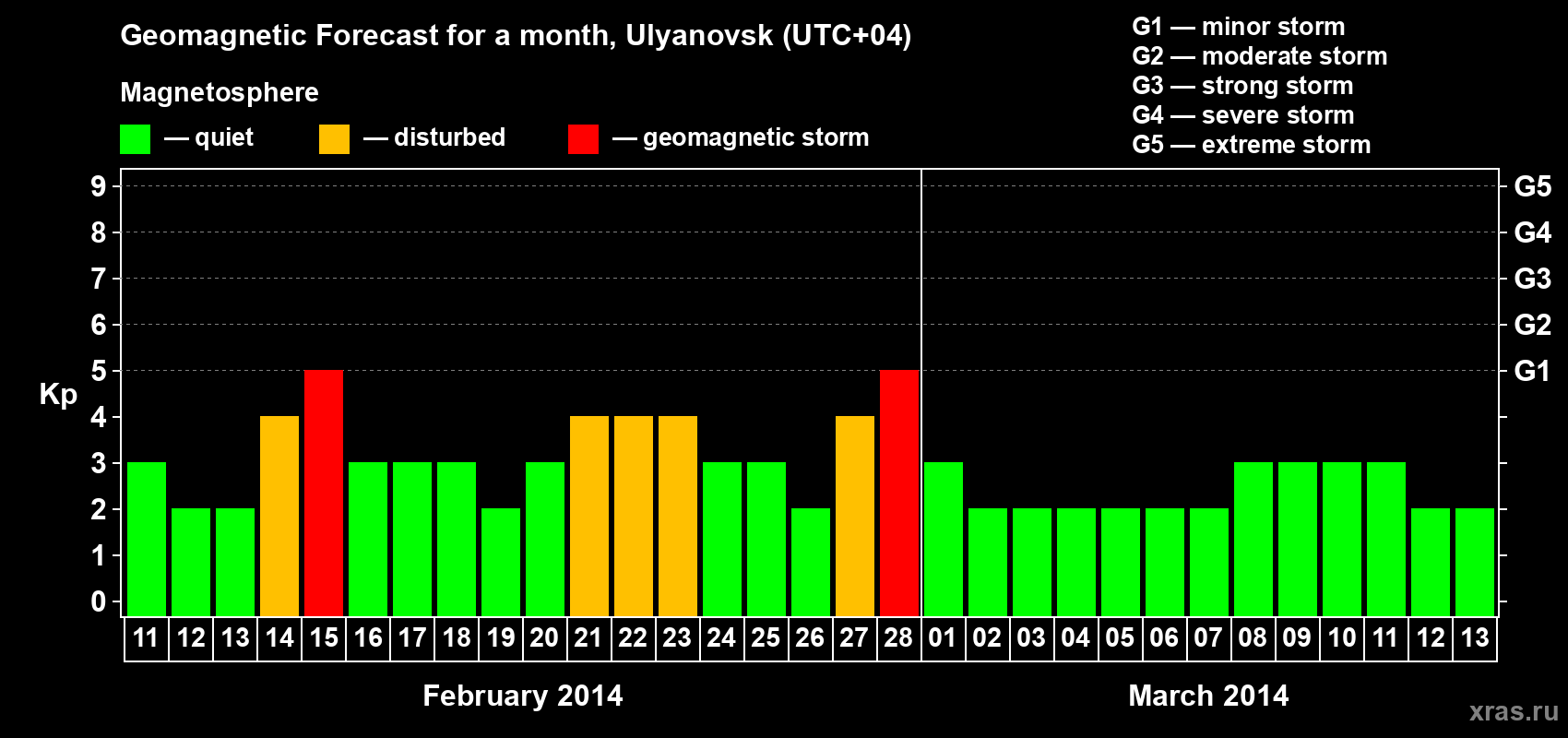Click the orange bar for February 21
The image size is (1568, 738).
[x=589, y=516]
